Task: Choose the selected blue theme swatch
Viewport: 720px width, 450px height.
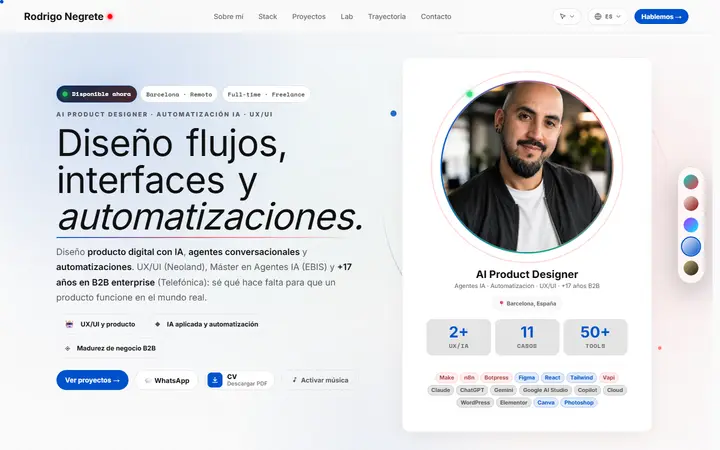Action: (691, 247)
